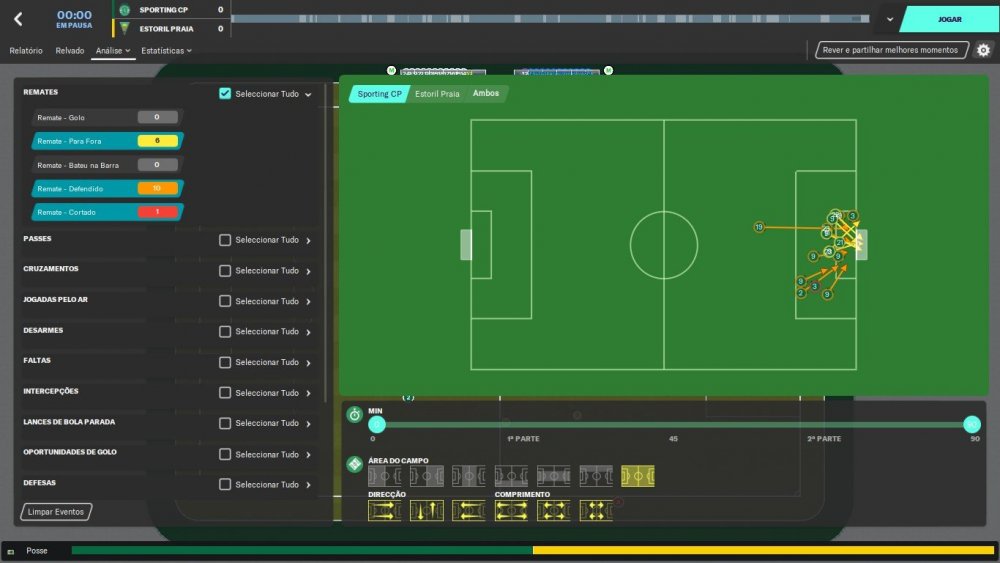Screen dimensions: 1000x563
Task: Click the Estoril Praia club badge
Action: point(124,28)
